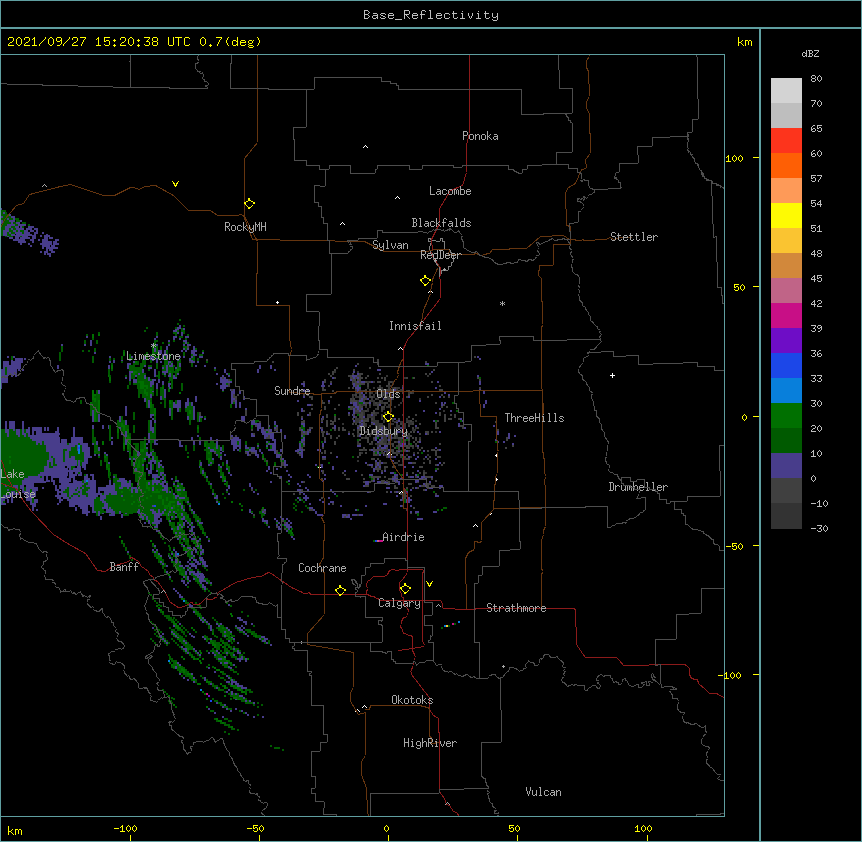Click the Airdrie label
Screen dimensions: 862x842
[x=404, y=537]
